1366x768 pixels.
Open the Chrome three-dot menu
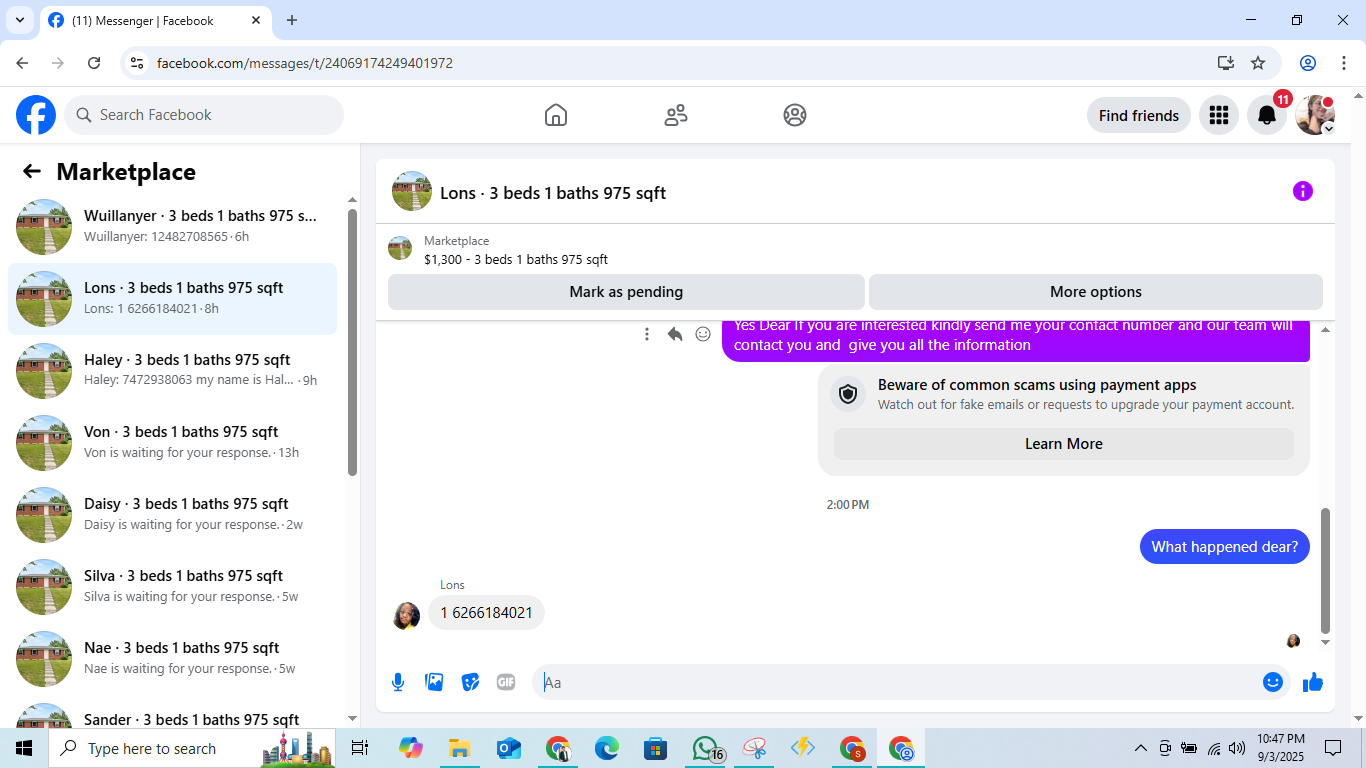tap(1343, 63)
